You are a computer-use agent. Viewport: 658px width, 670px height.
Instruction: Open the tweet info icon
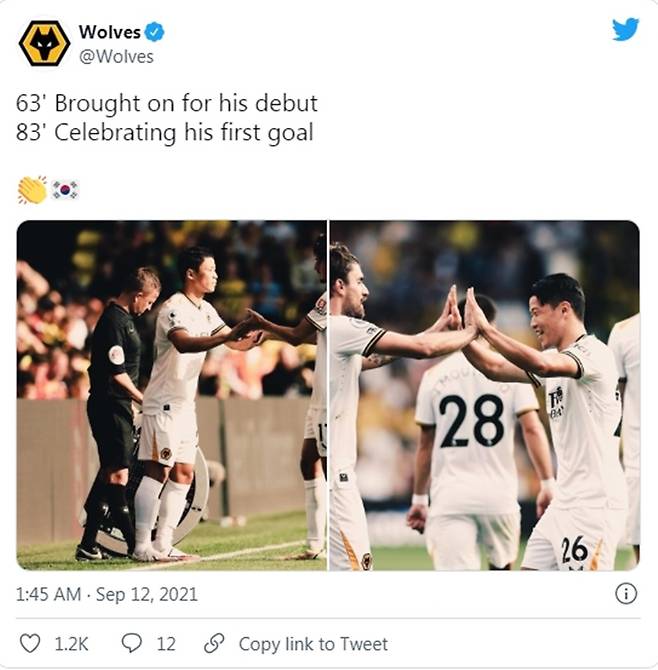tap(625, 594)
